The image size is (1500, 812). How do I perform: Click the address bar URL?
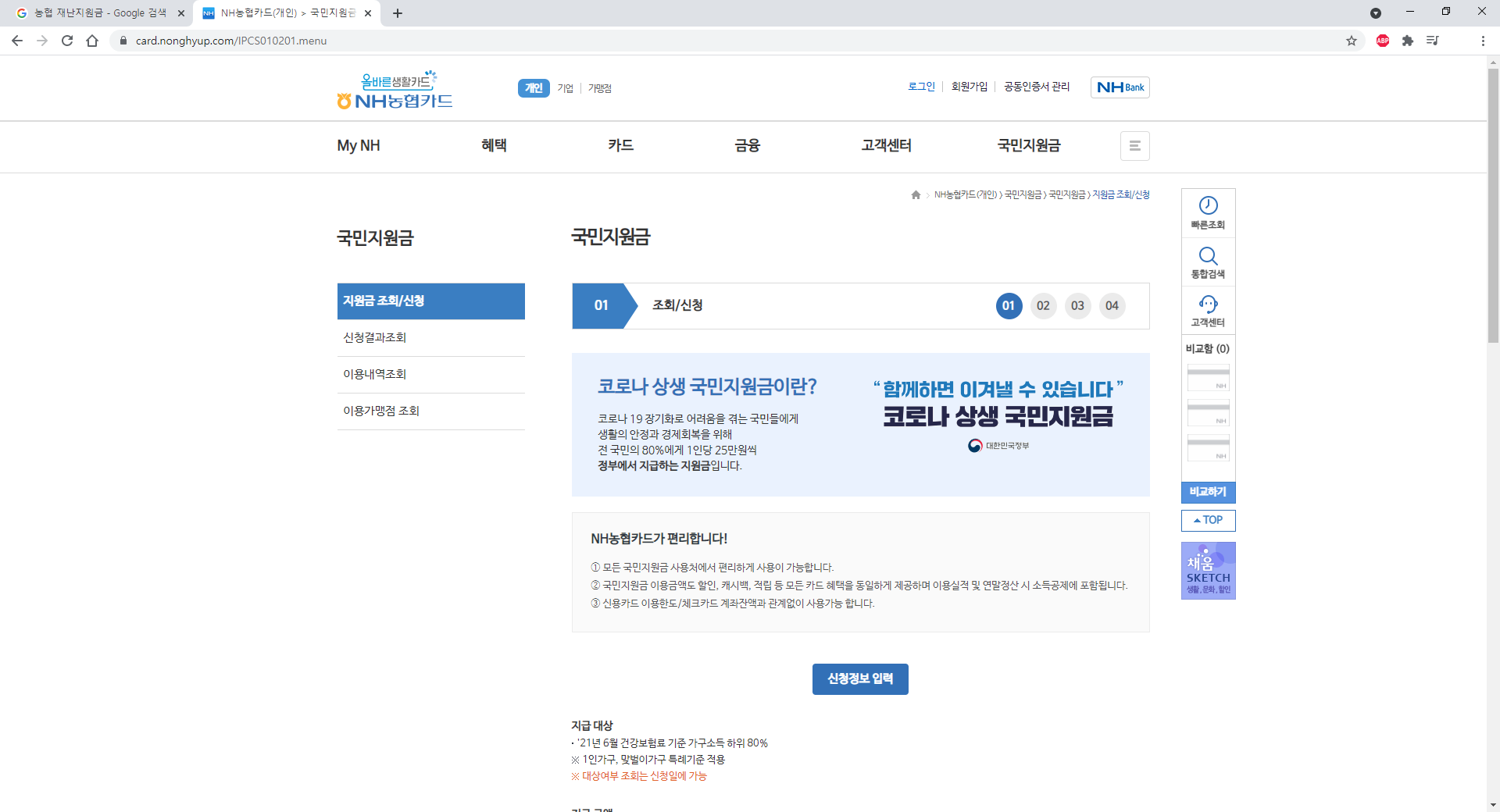(231, 41)
